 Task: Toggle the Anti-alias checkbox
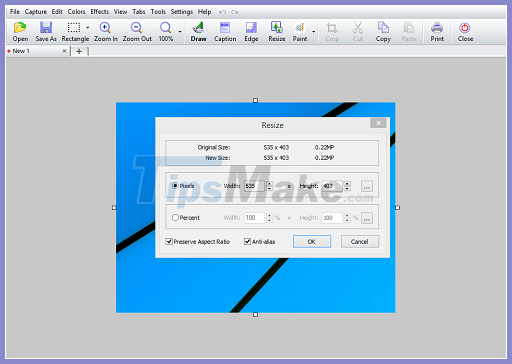[x=247, y=241]
